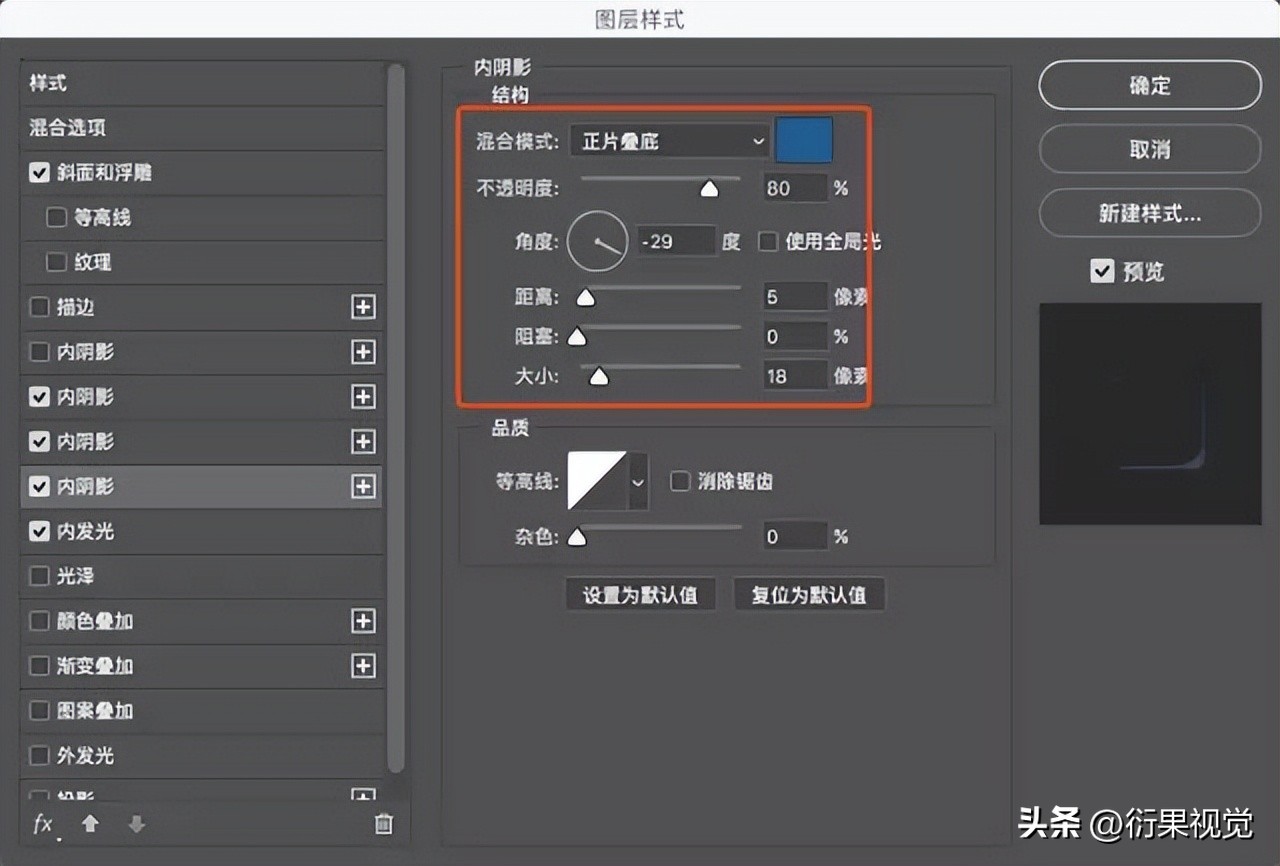
Task: Click the inner shadow color swatch
Action: coord(803,141)
